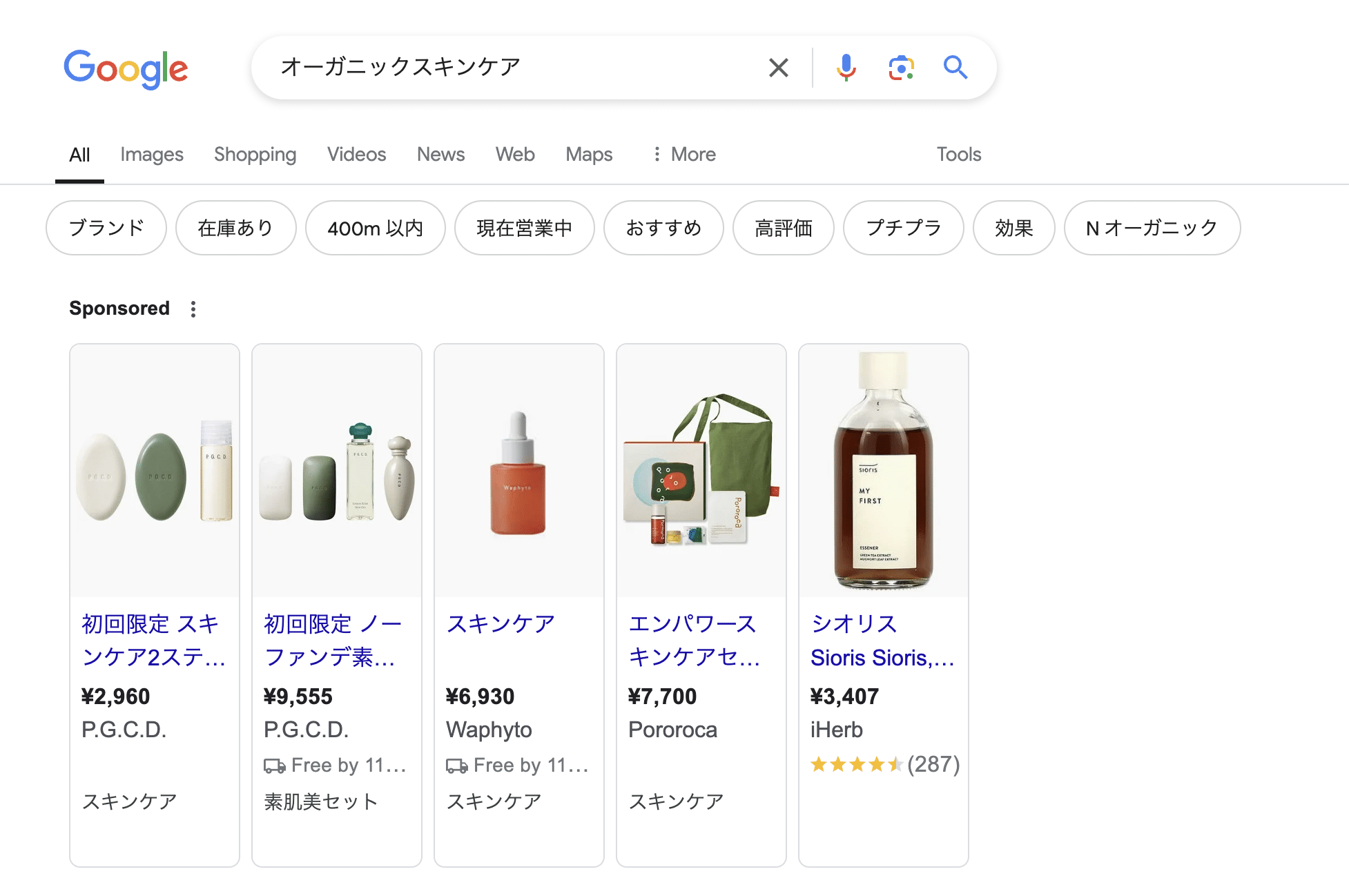Open the Waphyto スキンケア product link

pos(500,623)
